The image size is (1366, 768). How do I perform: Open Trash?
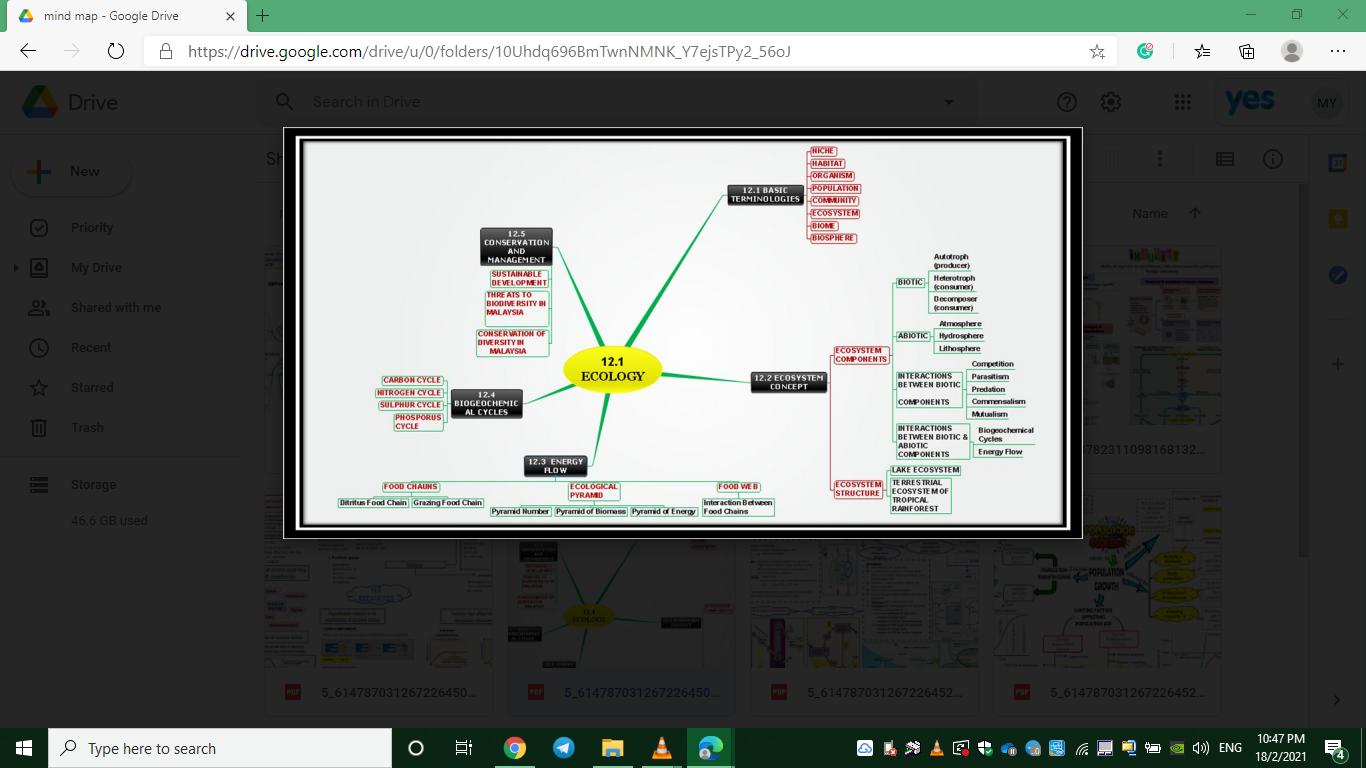[x=87, y=428]
